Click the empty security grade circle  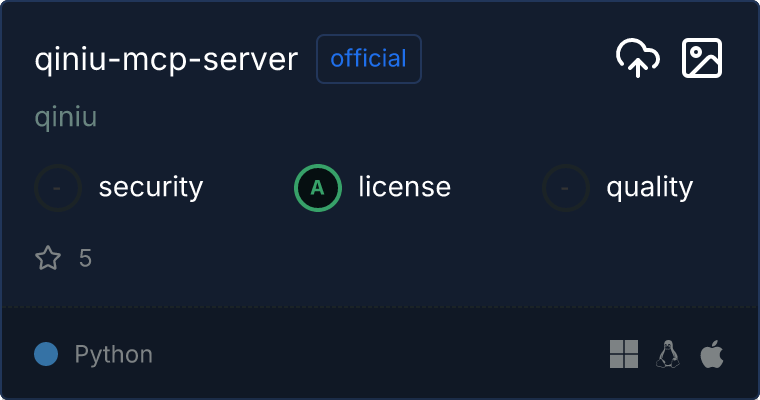[x=58, y=187]
